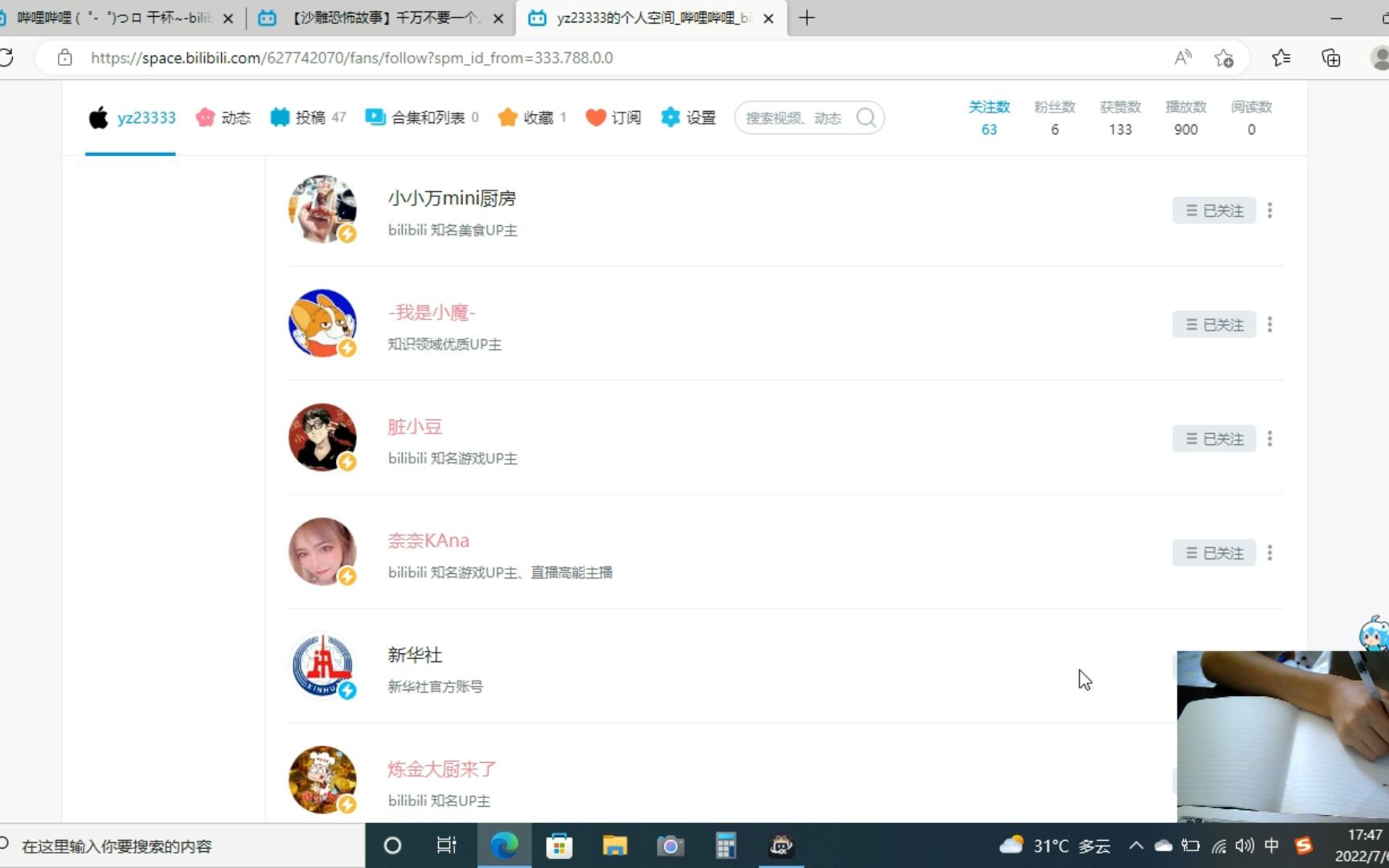Open the 设置 settings tab
The image size is (1389, 868).
point(688,117)
